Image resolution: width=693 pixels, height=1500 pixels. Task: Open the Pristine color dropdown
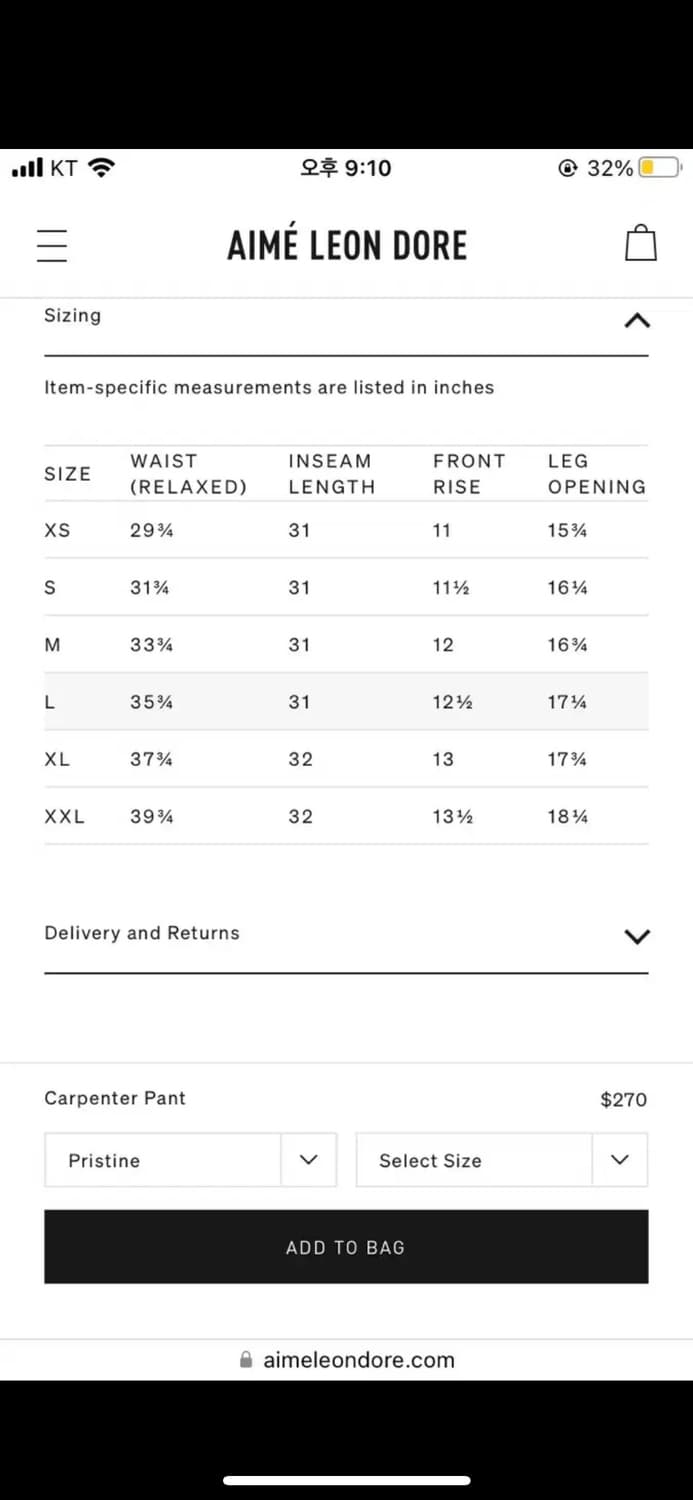[190, 1160]
